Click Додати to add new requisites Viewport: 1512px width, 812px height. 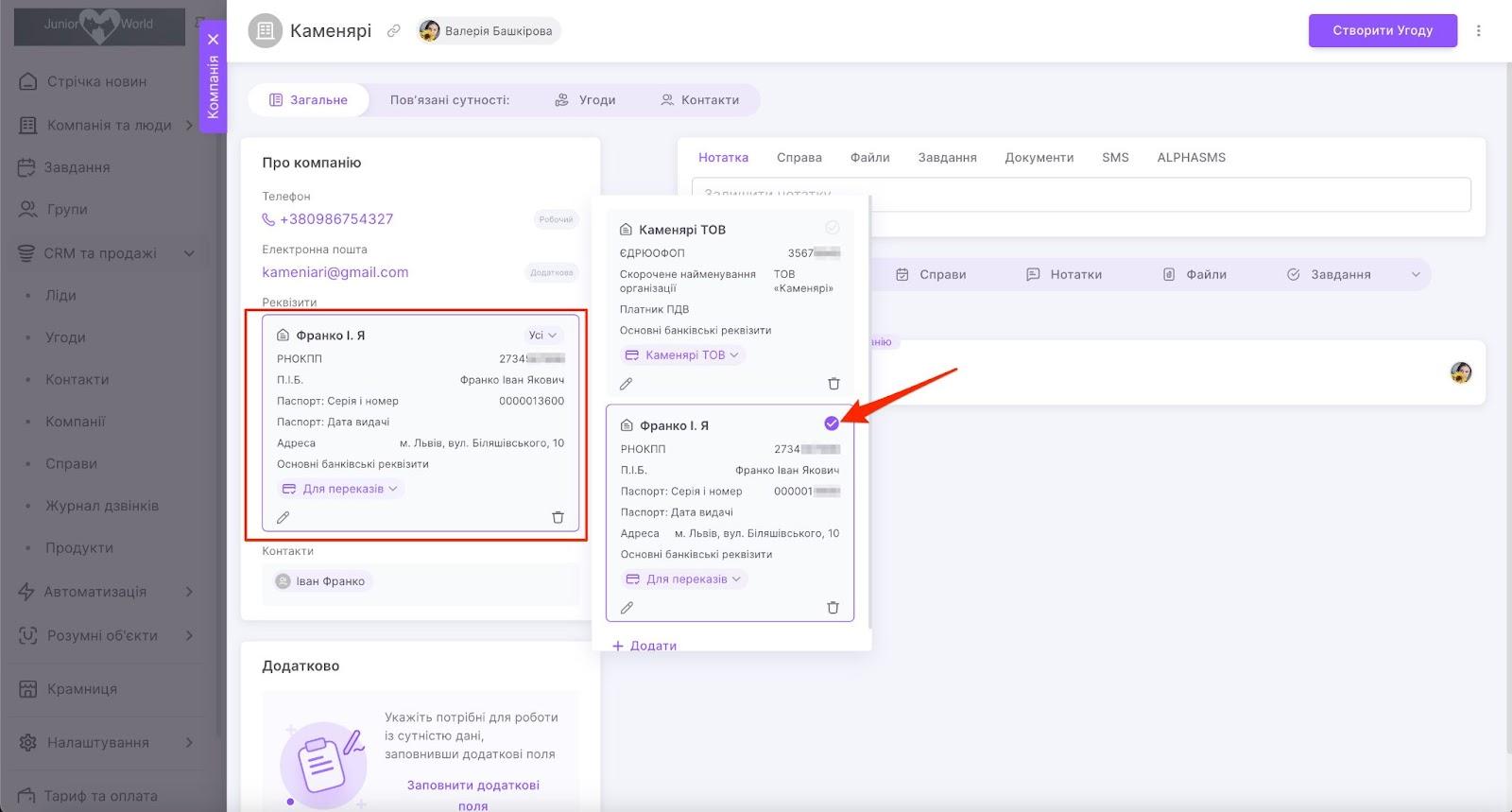pos(644,646)
